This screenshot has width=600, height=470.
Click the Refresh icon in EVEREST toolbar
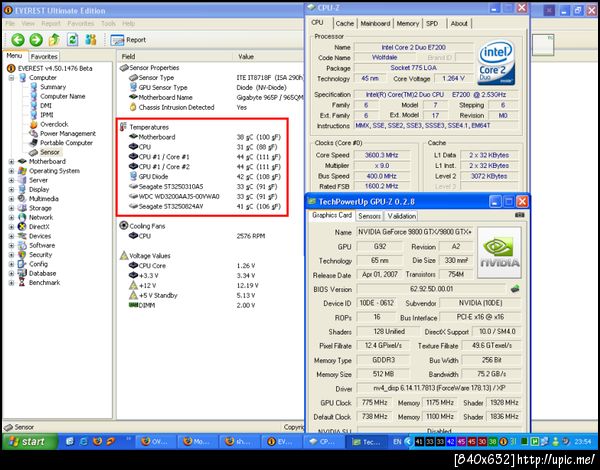click(72, 39)
